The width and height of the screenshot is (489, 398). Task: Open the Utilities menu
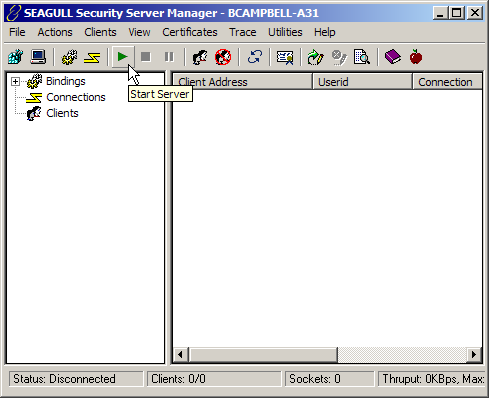tap(285, 32)
